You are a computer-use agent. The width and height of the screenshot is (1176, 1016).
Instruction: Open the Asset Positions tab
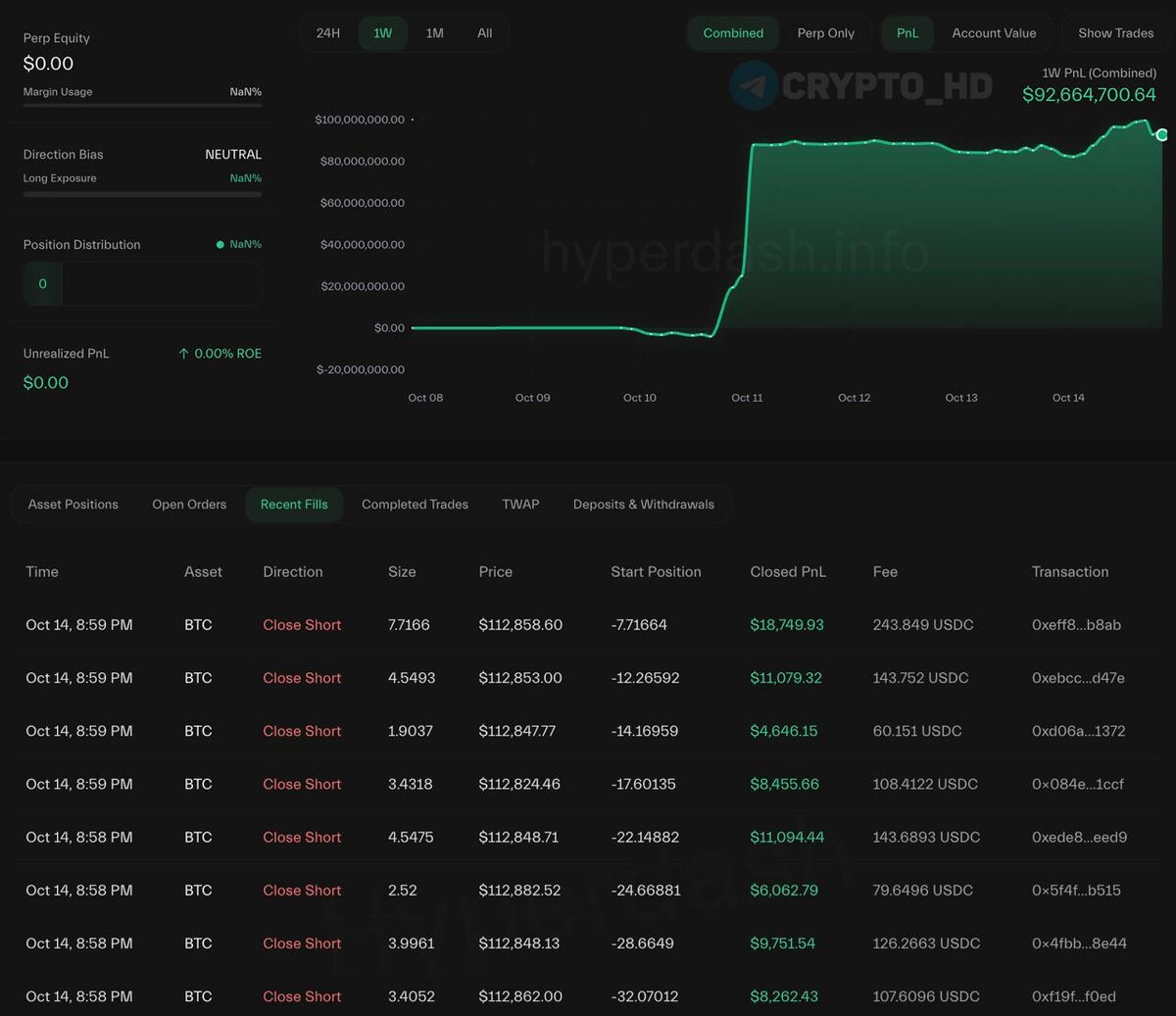coord(73,505)
